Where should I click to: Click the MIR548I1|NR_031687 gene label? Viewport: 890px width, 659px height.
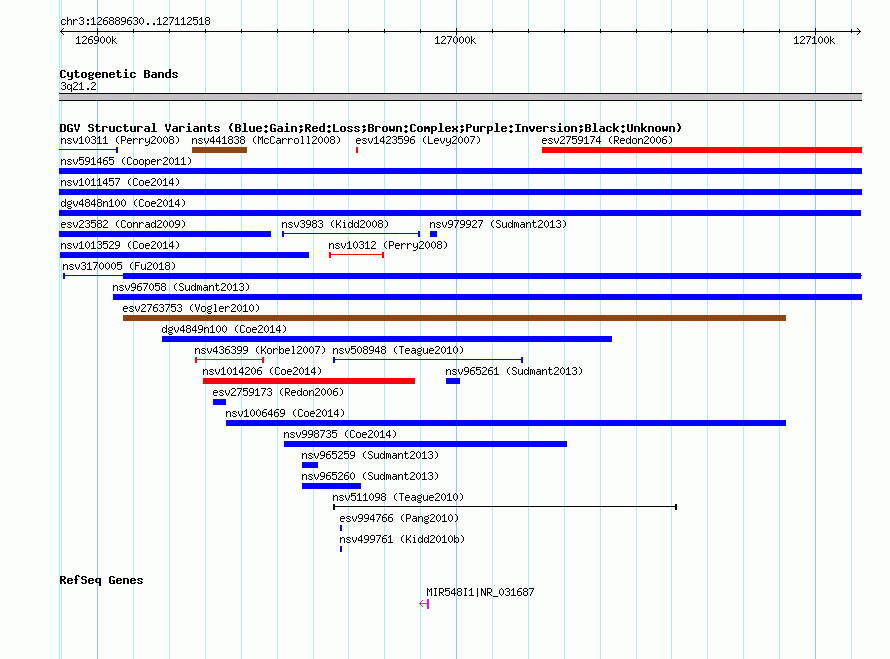tap(480, 592)
